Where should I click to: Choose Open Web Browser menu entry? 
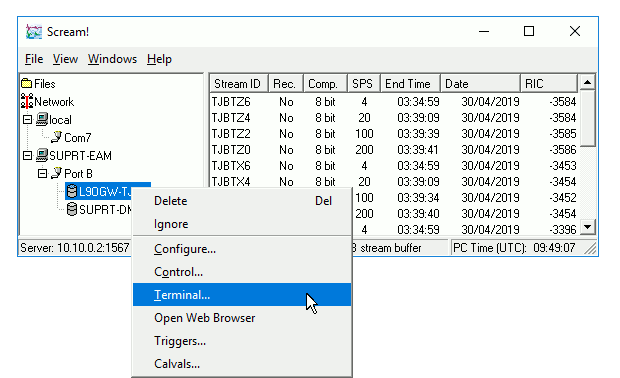point(242,318)
